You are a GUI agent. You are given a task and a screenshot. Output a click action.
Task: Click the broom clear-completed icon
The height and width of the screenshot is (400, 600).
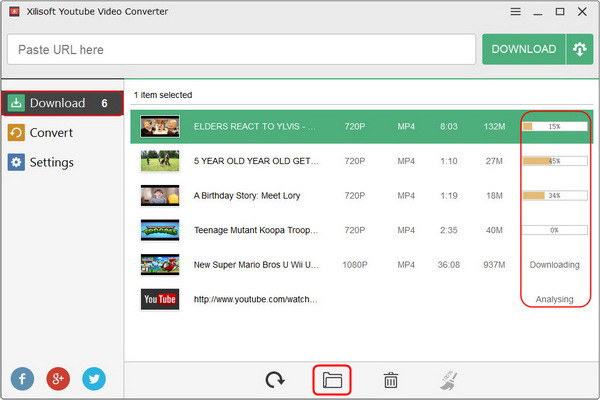[448, 380]
